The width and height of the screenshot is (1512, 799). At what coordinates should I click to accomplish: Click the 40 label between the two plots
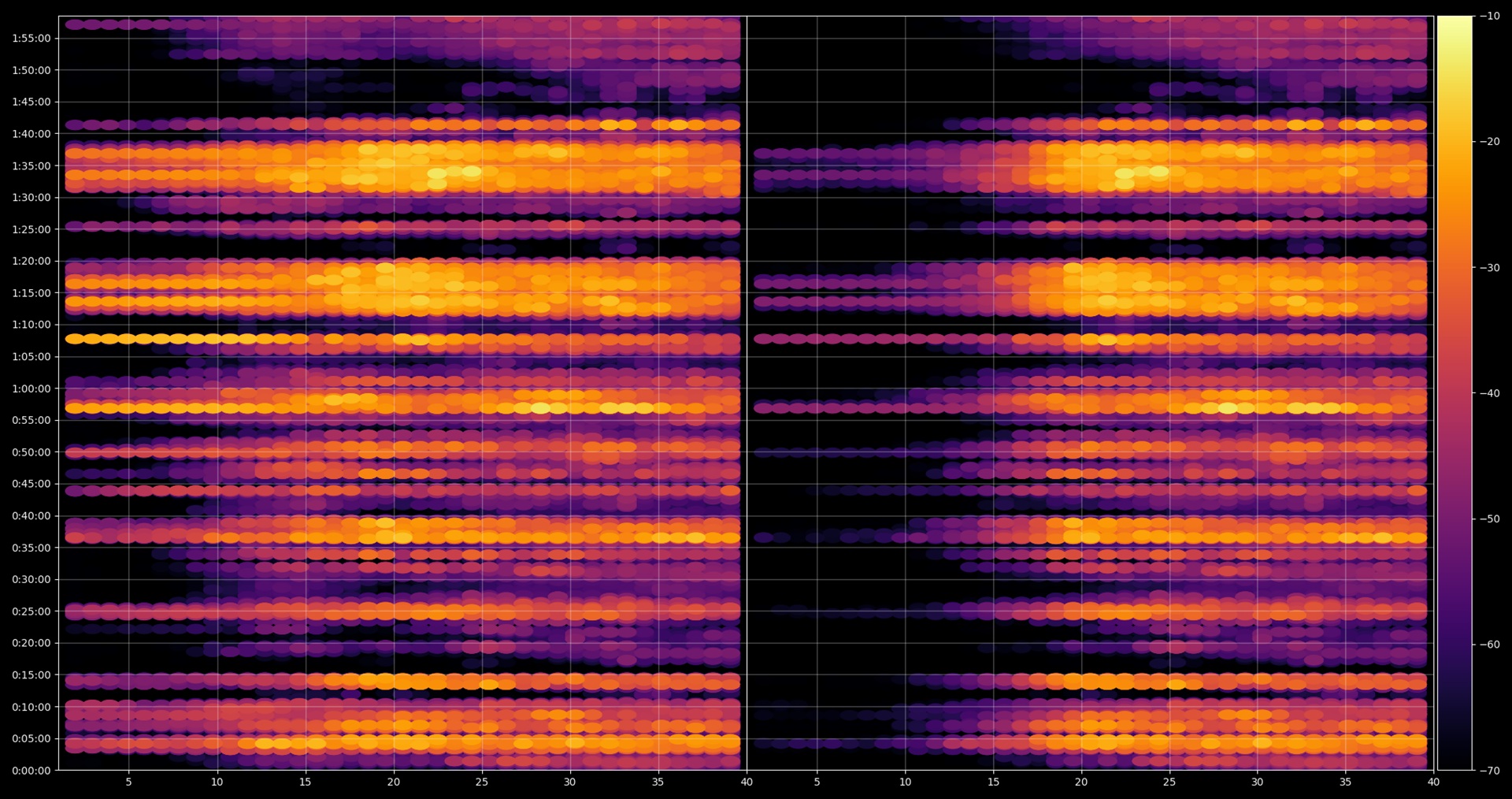coord(747,782)
